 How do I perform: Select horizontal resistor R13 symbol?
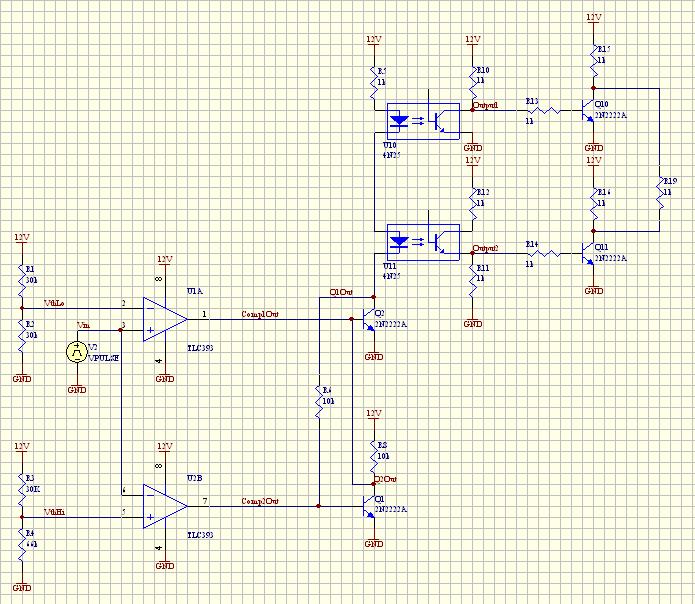pyautogui.click(x=544, y=110)
